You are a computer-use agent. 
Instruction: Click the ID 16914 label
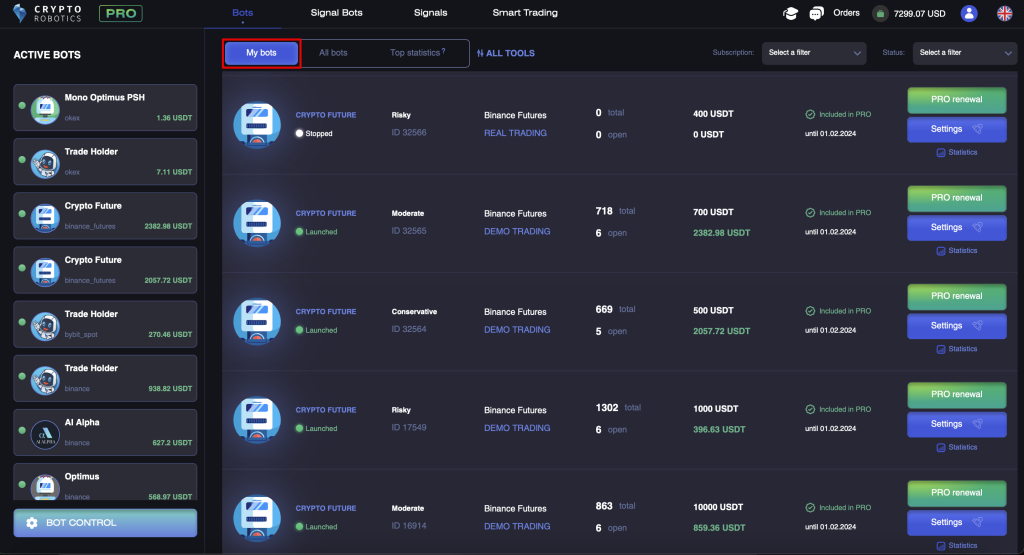[x=409, y=526]
